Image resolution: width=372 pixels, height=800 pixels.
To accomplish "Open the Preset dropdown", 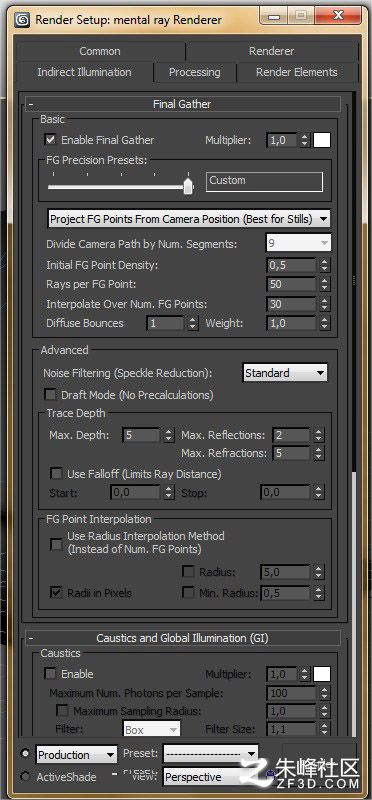I will coord(210,754).
